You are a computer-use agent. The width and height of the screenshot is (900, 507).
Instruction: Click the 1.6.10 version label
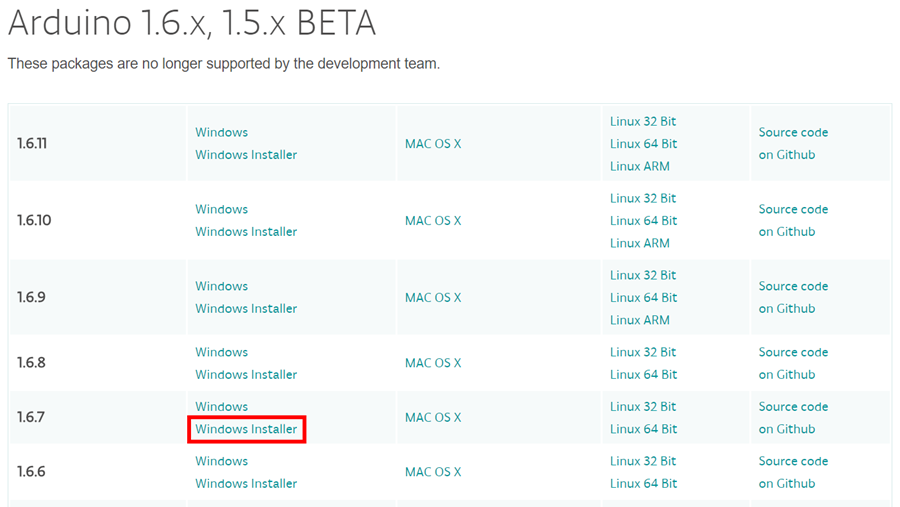(x=34, y=220)
